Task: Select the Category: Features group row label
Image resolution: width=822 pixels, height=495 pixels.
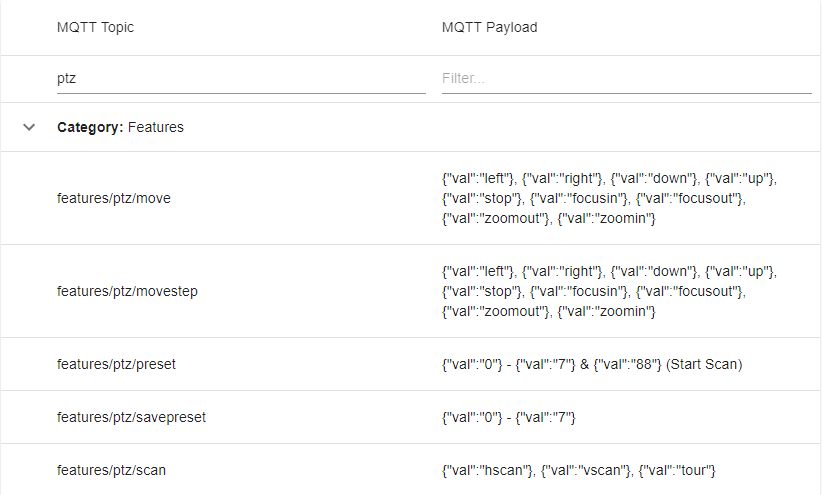Action: (x=121, y=127)
